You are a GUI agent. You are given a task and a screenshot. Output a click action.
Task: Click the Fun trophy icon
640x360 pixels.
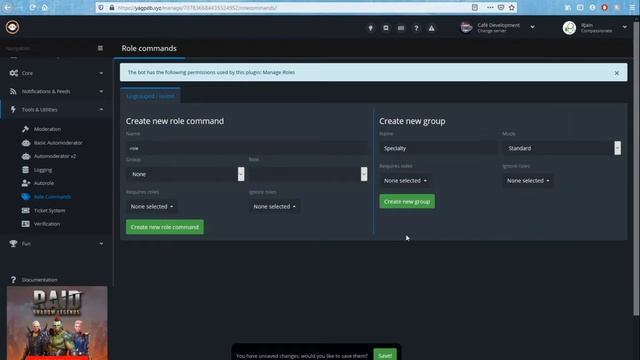pos(13,243)
